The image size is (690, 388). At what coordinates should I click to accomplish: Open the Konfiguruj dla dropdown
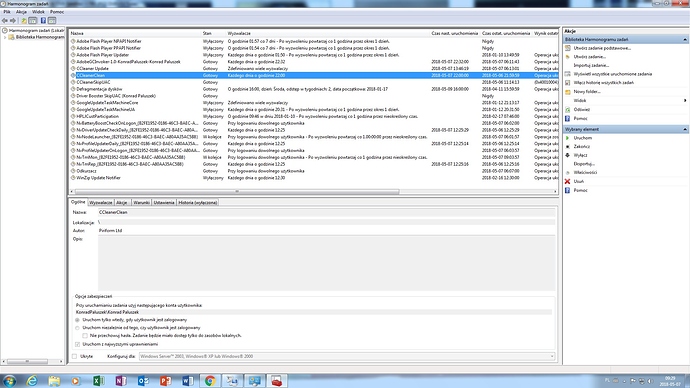pos(347,356)
